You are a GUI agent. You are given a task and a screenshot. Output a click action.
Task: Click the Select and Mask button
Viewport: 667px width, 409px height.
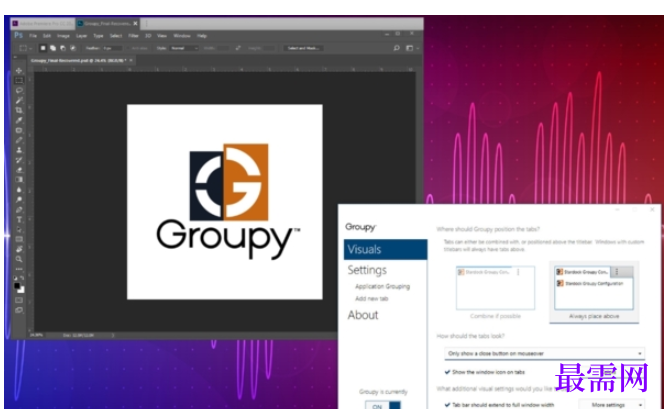coord(303,48)
